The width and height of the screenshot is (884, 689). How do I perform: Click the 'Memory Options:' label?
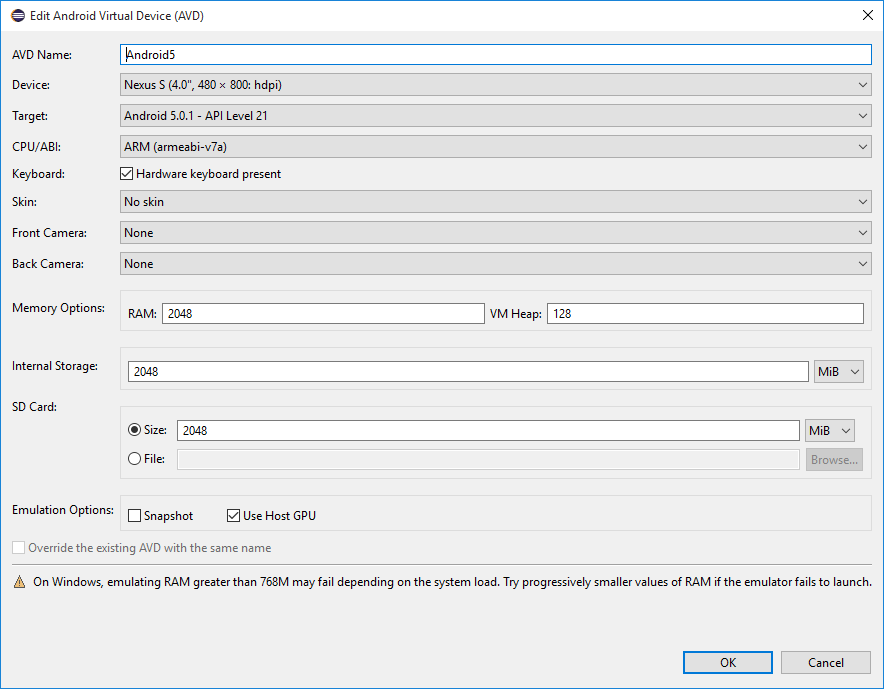(59, 308)
